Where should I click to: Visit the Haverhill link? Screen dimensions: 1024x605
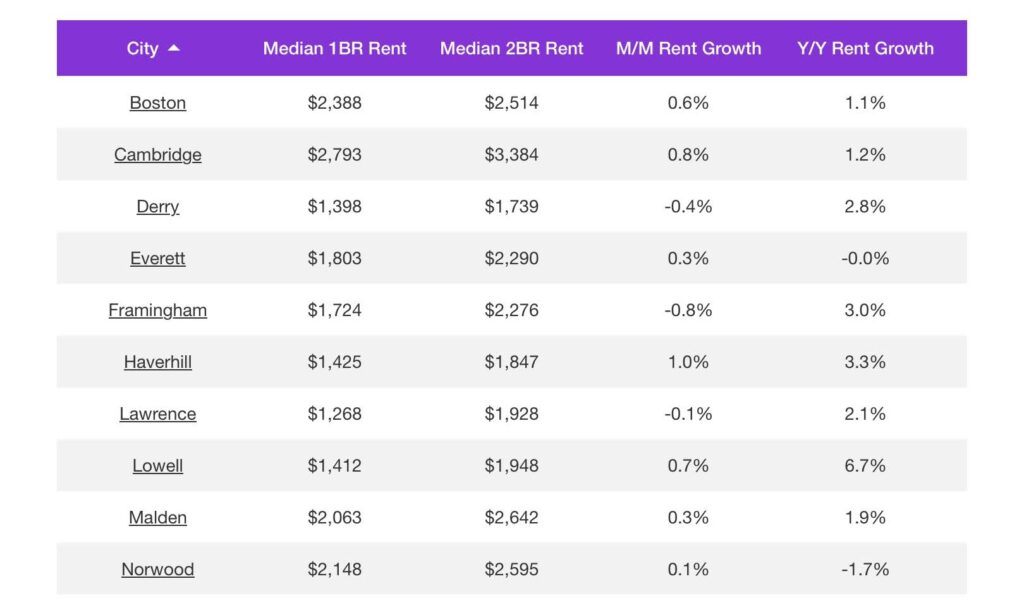(x=158, y=363)
